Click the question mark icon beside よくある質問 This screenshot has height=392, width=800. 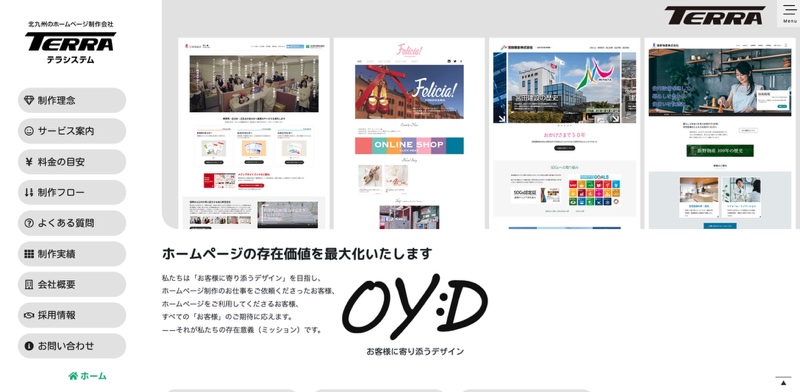(x=29, y=223)
